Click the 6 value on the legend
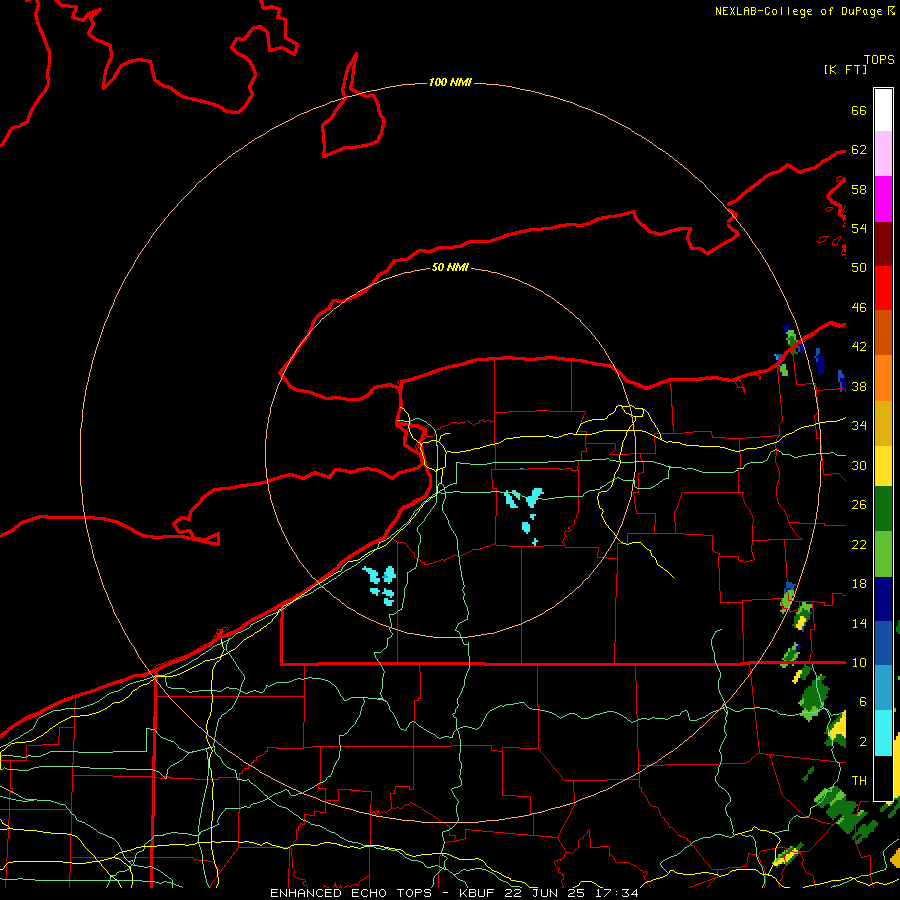The image size is (900, 900). [x=863, y=701]
